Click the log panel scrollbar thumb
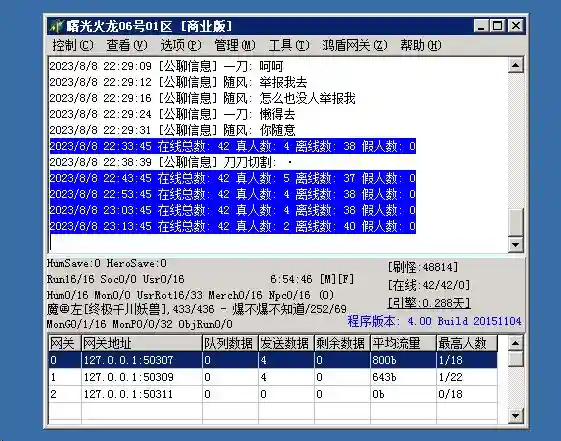 (x=516, y=222)
